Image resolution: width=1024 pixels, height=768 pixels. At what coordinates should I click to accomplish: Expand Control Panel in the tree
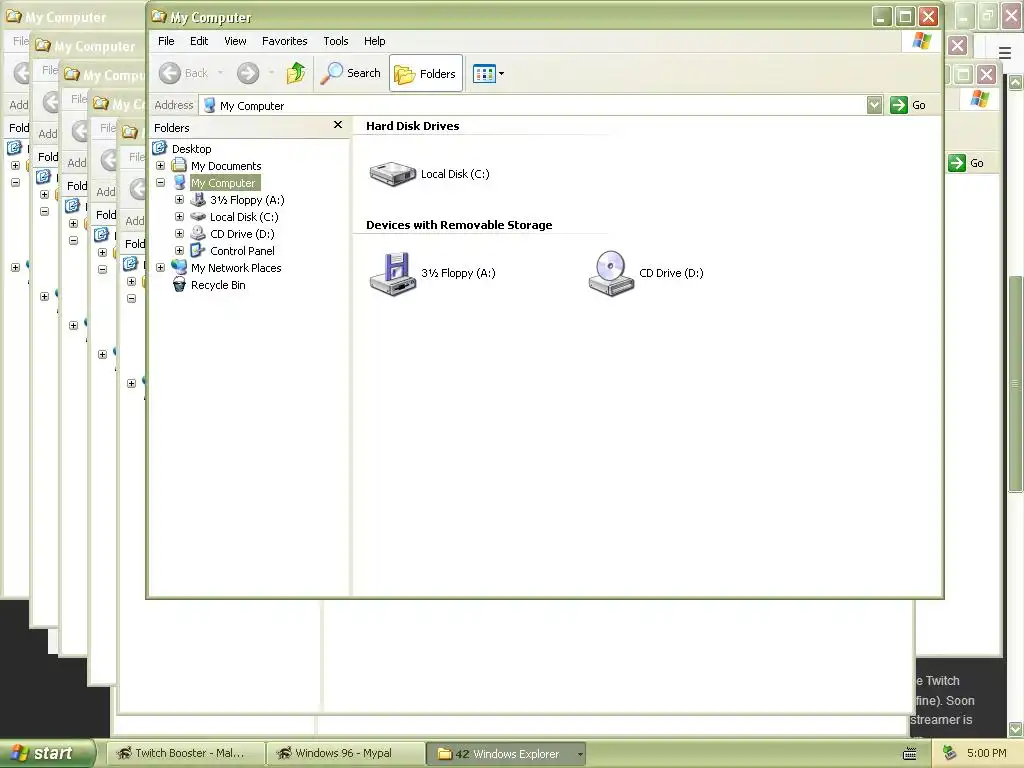[180, 251]
